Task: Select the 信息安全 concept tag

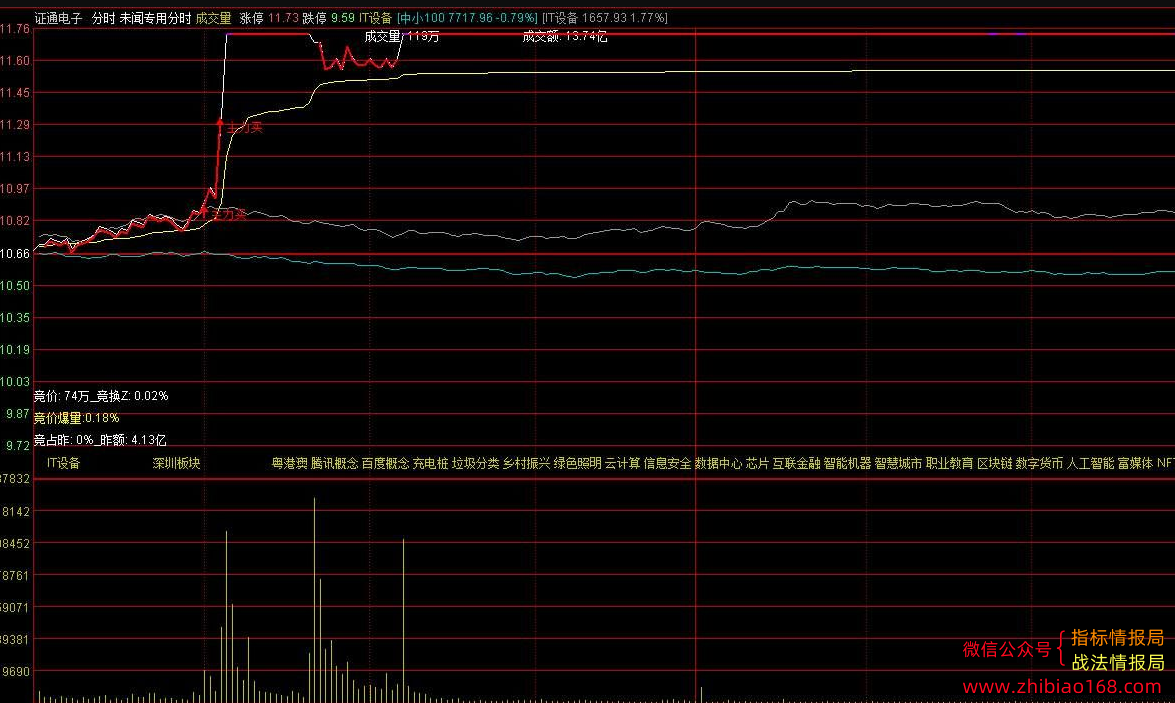Action: [x=667, y=463]
